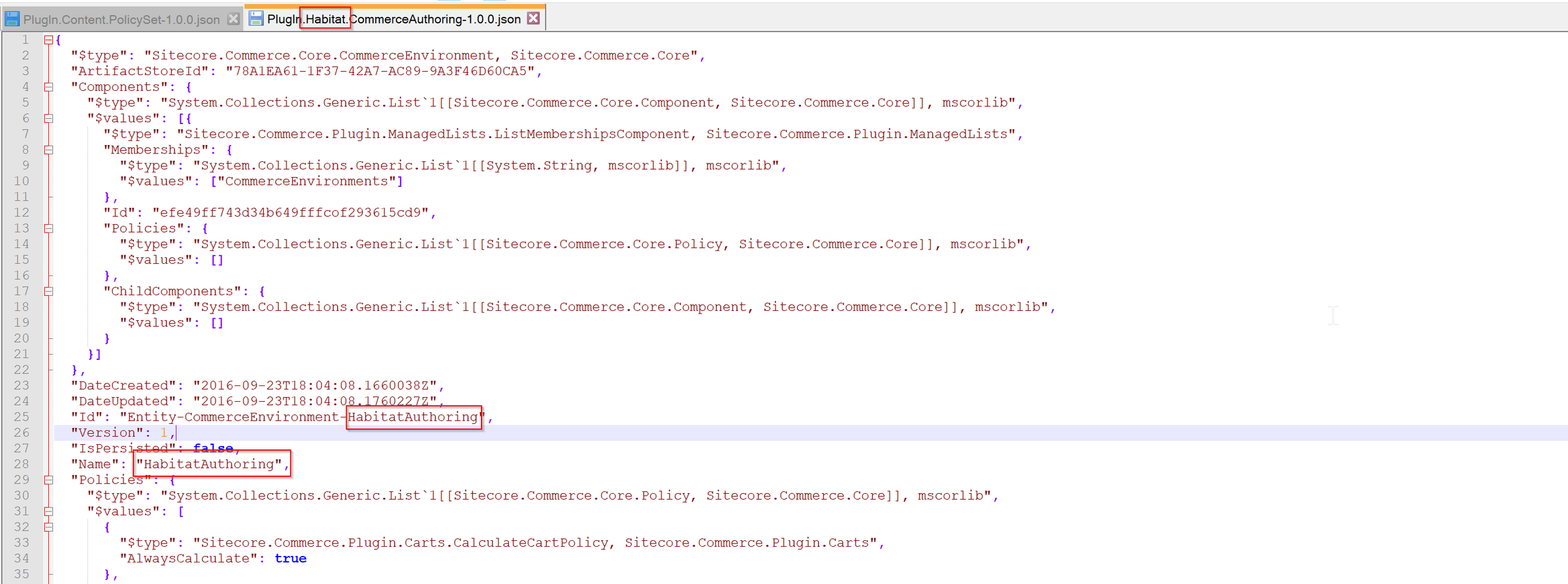Viewport: 1568px width, 584px height.
Task: Click the AlwaysCalculate true value
Action: tap(290, 559)
